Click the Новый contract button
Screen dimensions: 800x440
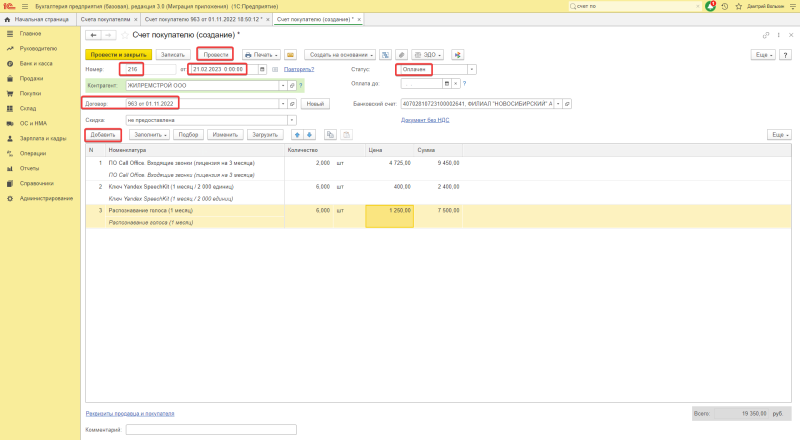(x=315, y=104)
